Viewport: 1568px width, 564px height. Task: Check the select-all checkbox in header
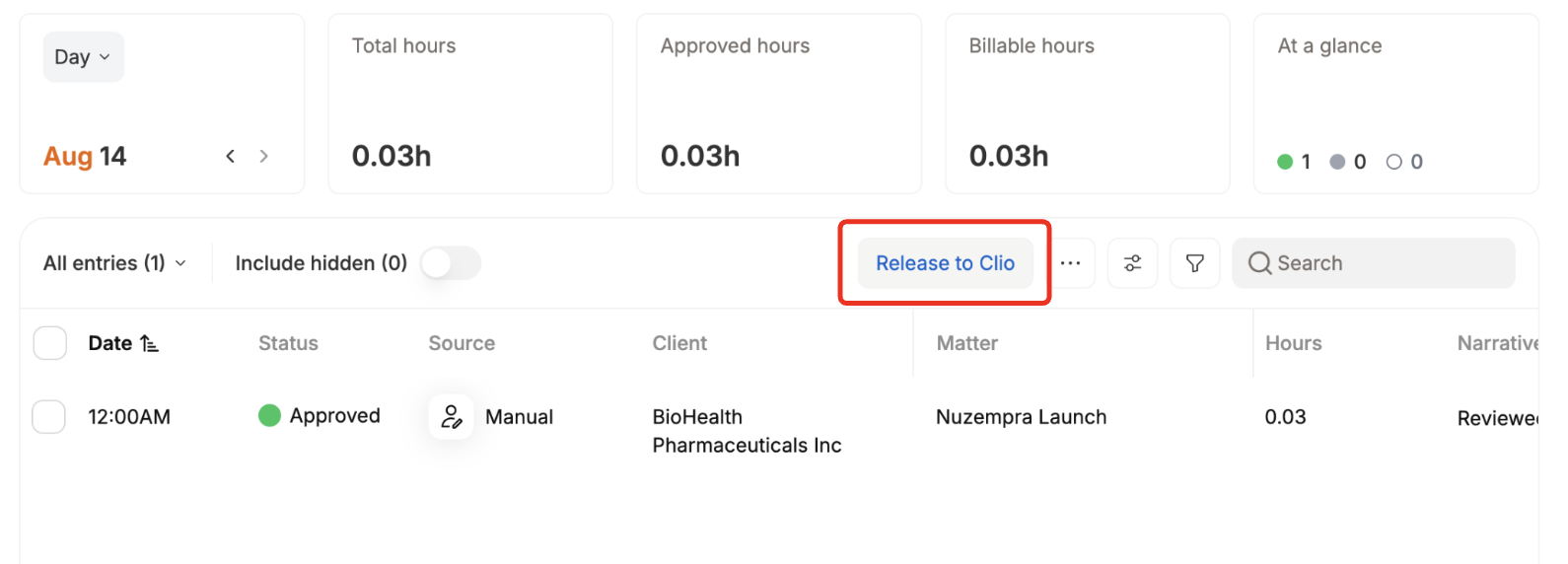point(50,343)
